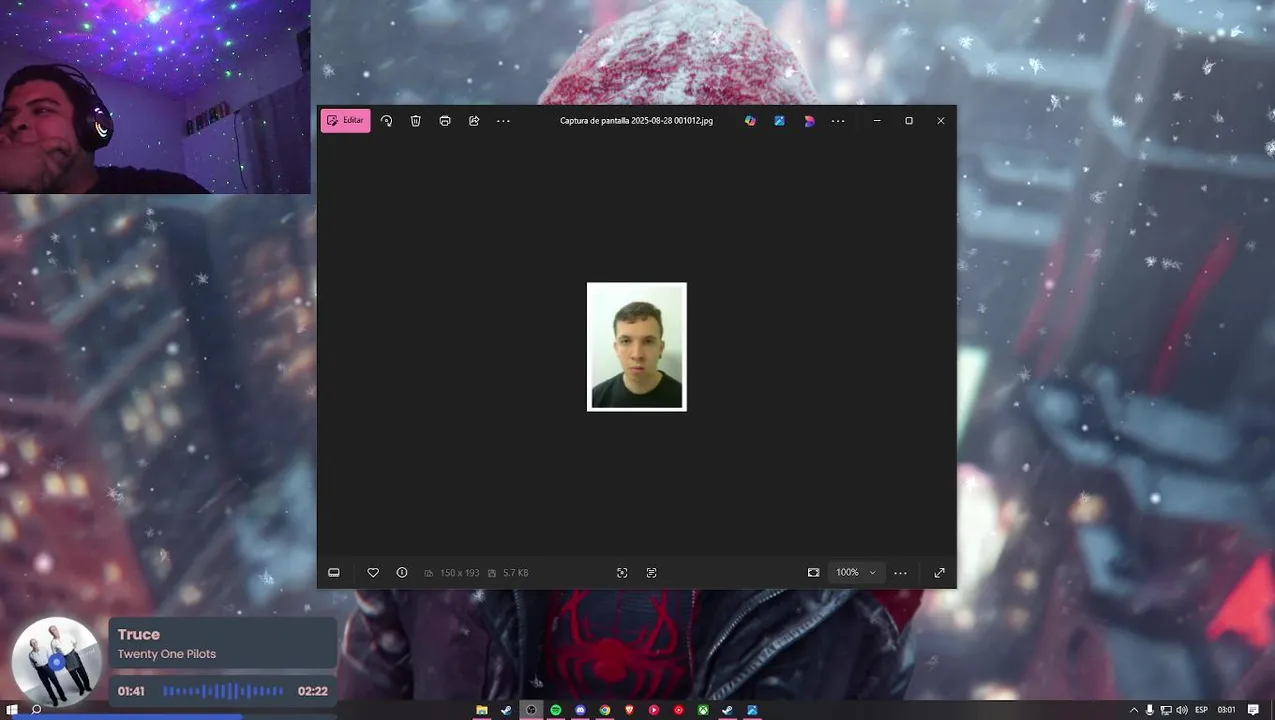1275x720 pixels.
Task: Click the portrait photo being viewed
Action: pyautogui.click(x=637, y=347)
